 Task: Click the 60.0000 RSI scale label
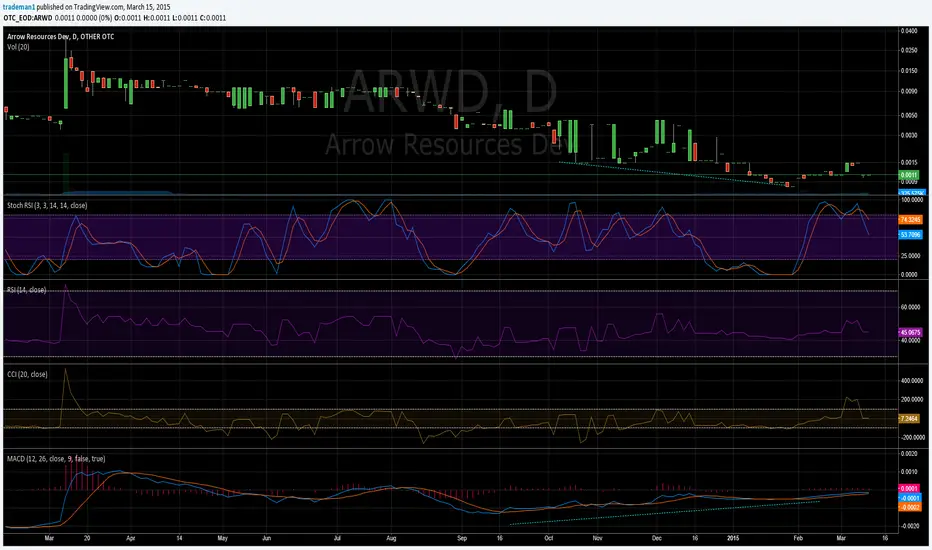point(912,307)
